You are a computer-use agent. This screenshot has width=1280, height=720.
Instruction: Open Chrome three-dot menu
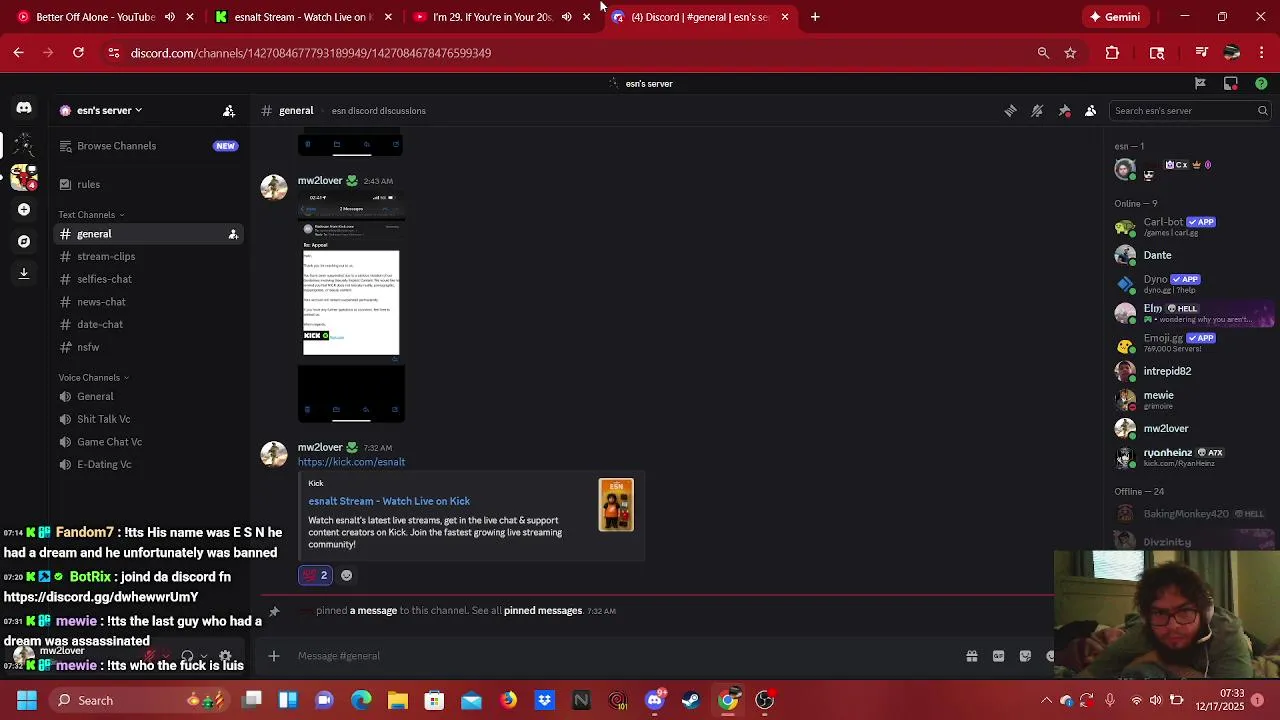[1261, 53]
